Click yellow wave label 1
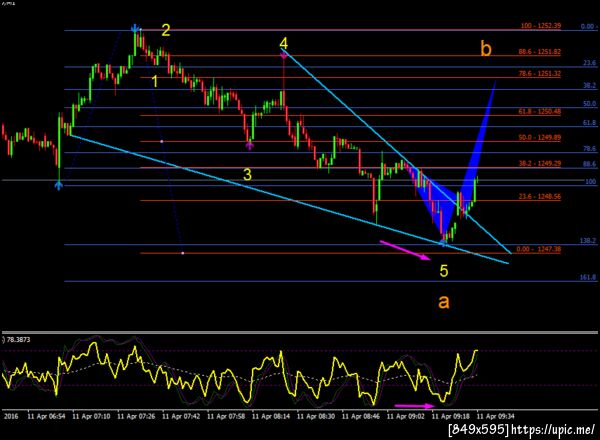 click(x=155, y=81)
